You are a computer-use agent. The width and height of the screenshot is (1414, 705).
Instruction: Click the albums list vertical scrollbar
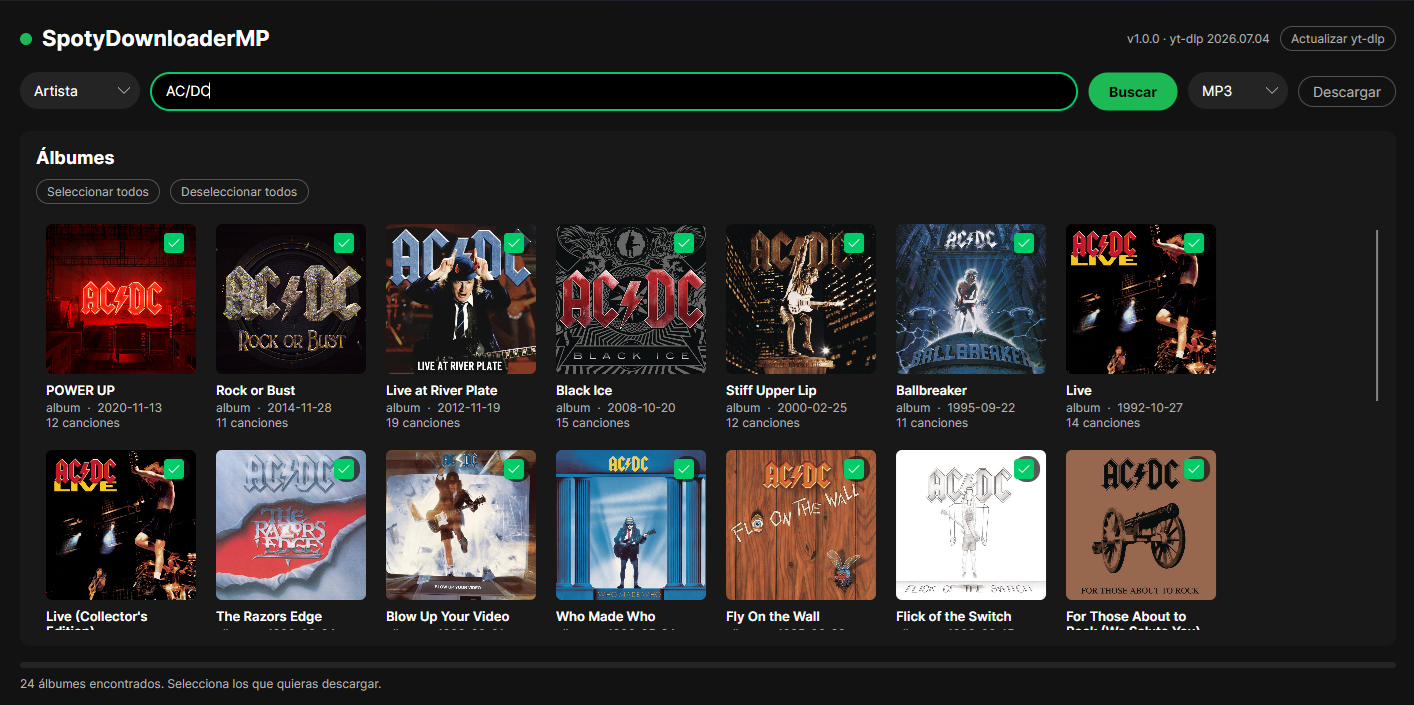pyautogui.click(x=1377, y=315)
